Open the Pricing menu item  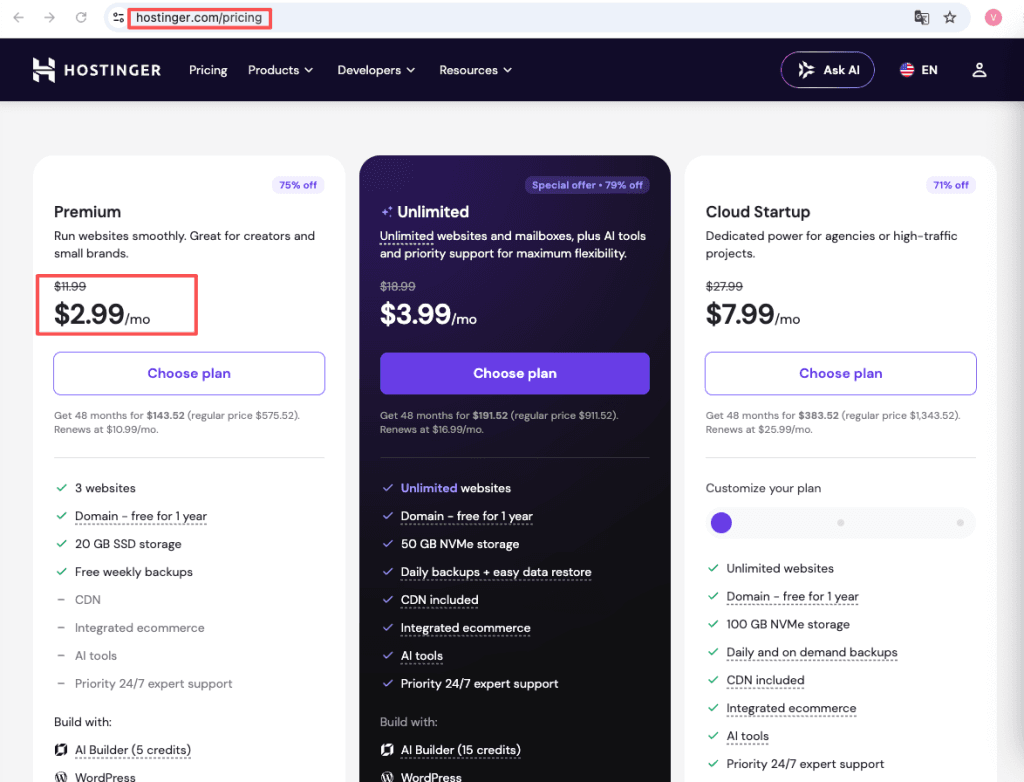coord(208,70)
